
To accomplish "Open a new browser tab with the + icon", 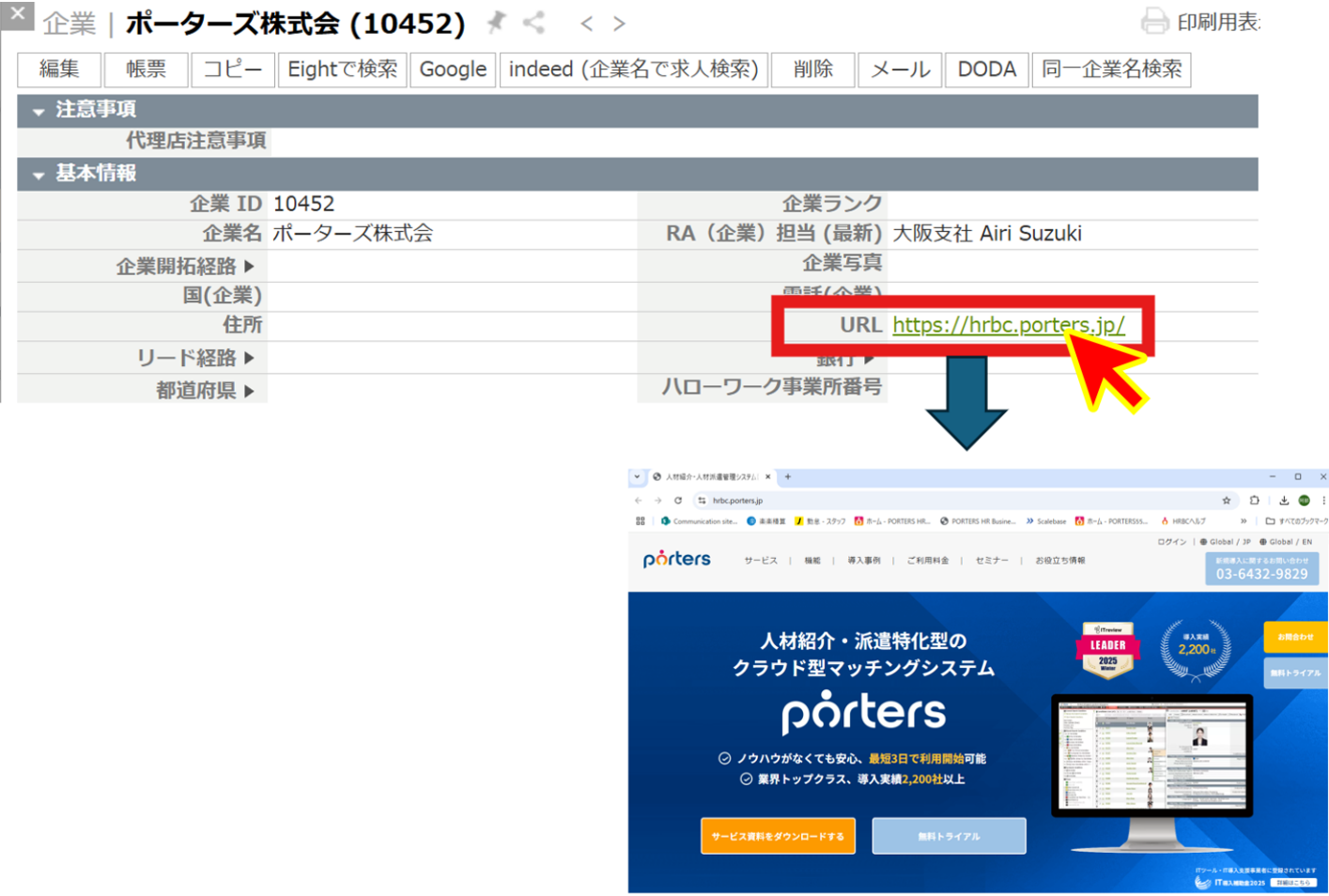I will tap(788, 477).
